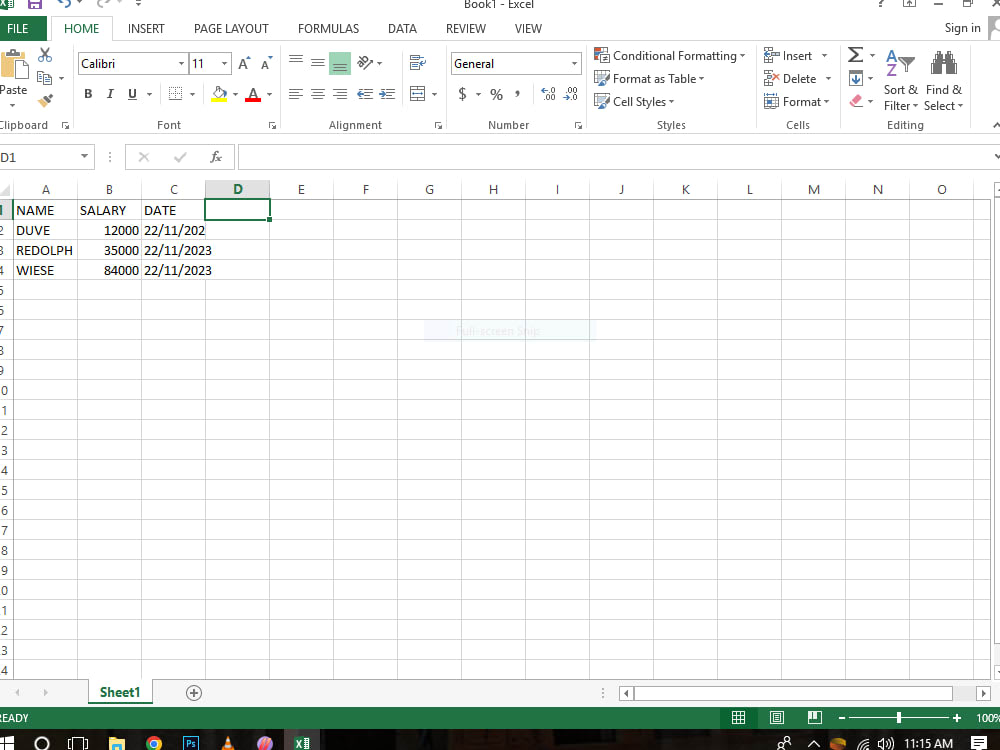
Task: Toggle Underline formatting
Action: click(132, 94)
